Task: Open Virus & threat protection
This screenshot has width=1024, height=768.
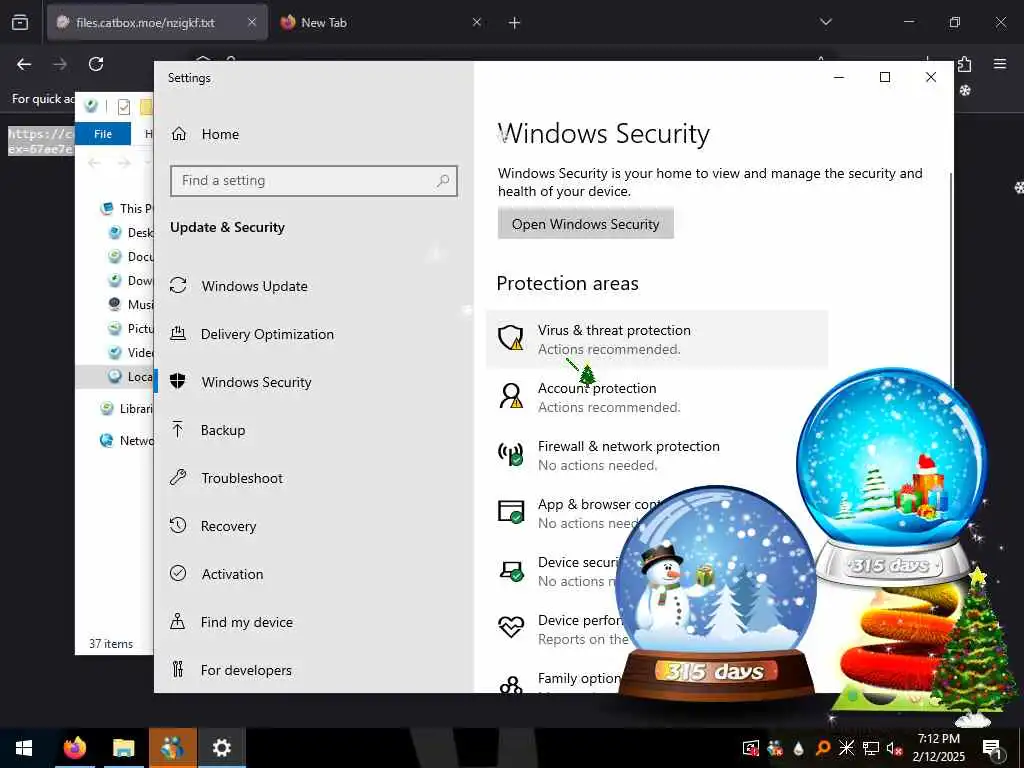Action: click(x=657, y=340)
